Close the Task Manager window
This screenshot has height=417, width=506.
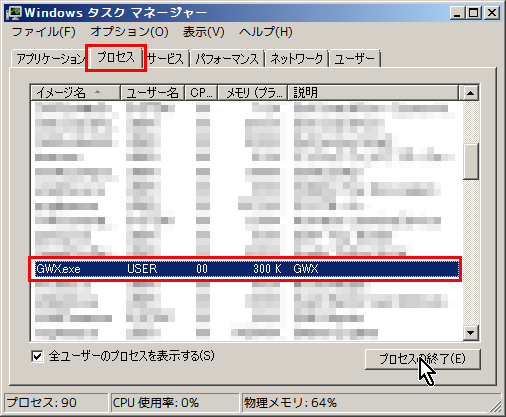coord(492,13)
